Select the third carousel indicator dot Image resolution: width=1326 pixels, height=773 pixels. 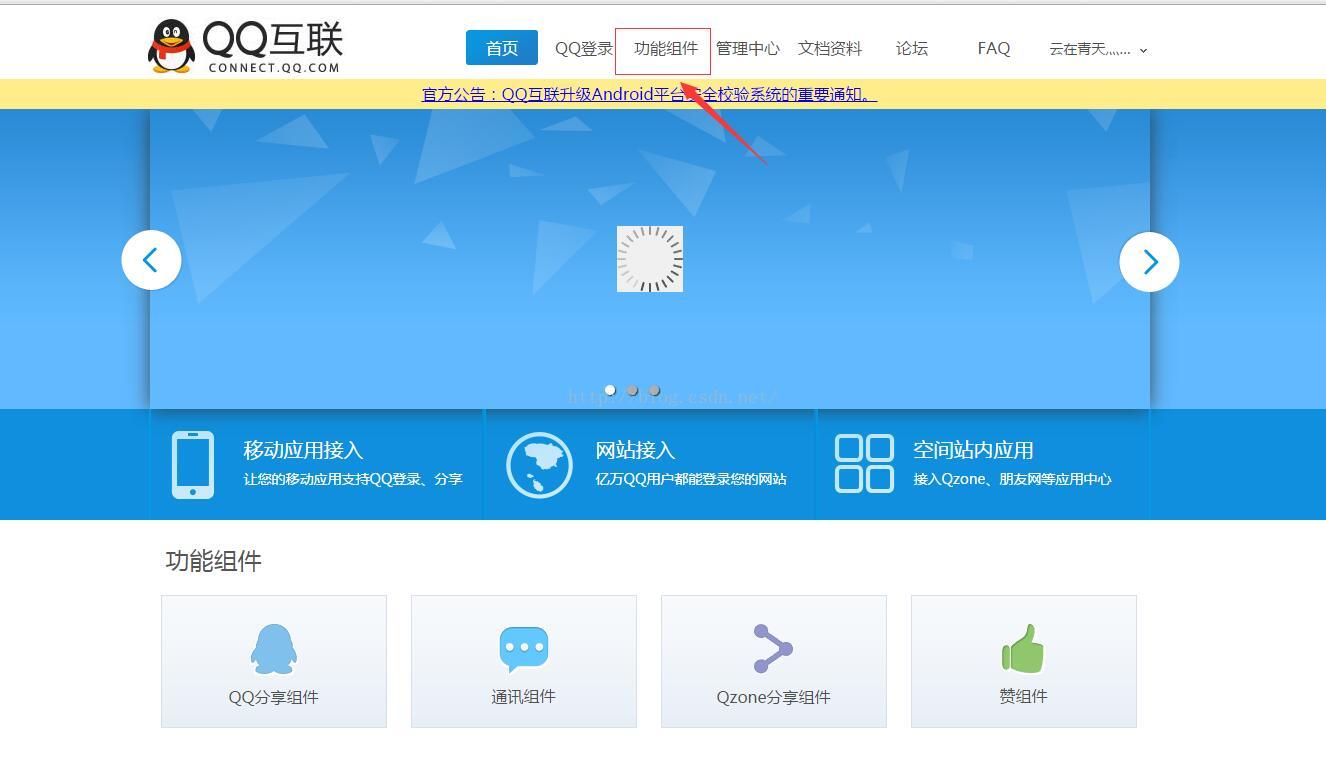point(654,390)
